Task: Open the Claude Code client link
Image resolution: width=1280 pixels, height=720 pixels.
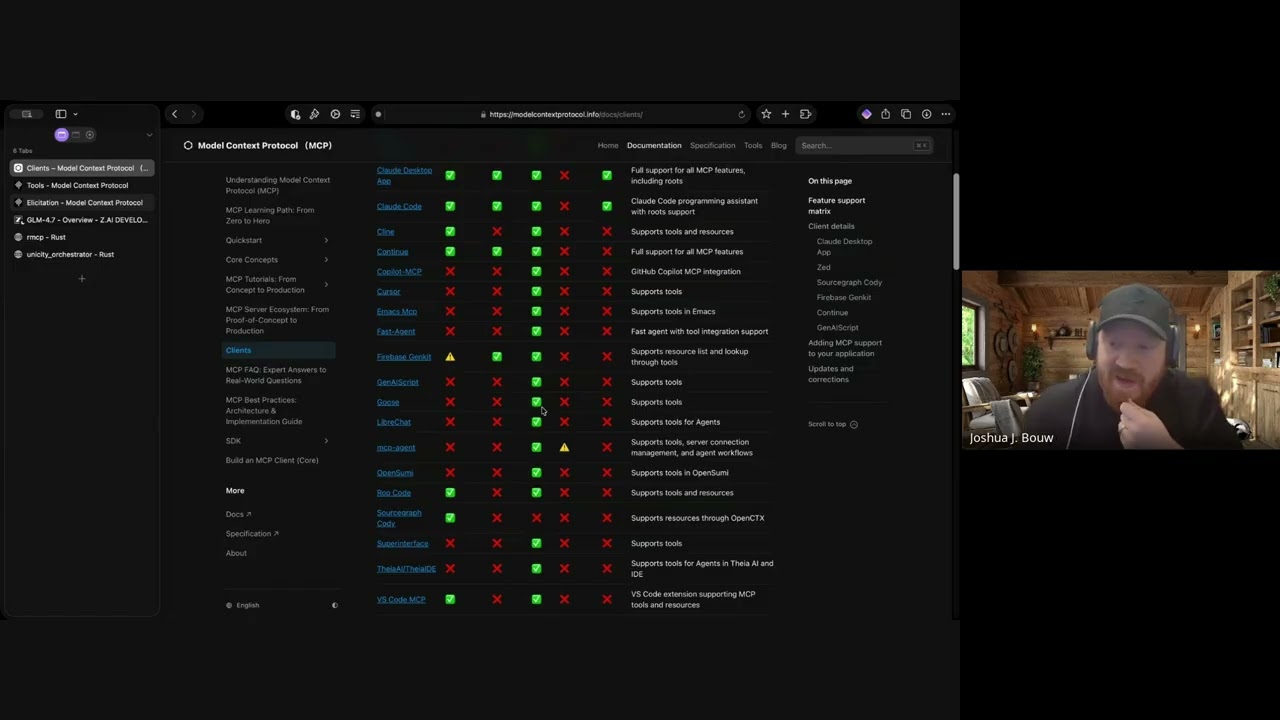Action: point(399,206)
